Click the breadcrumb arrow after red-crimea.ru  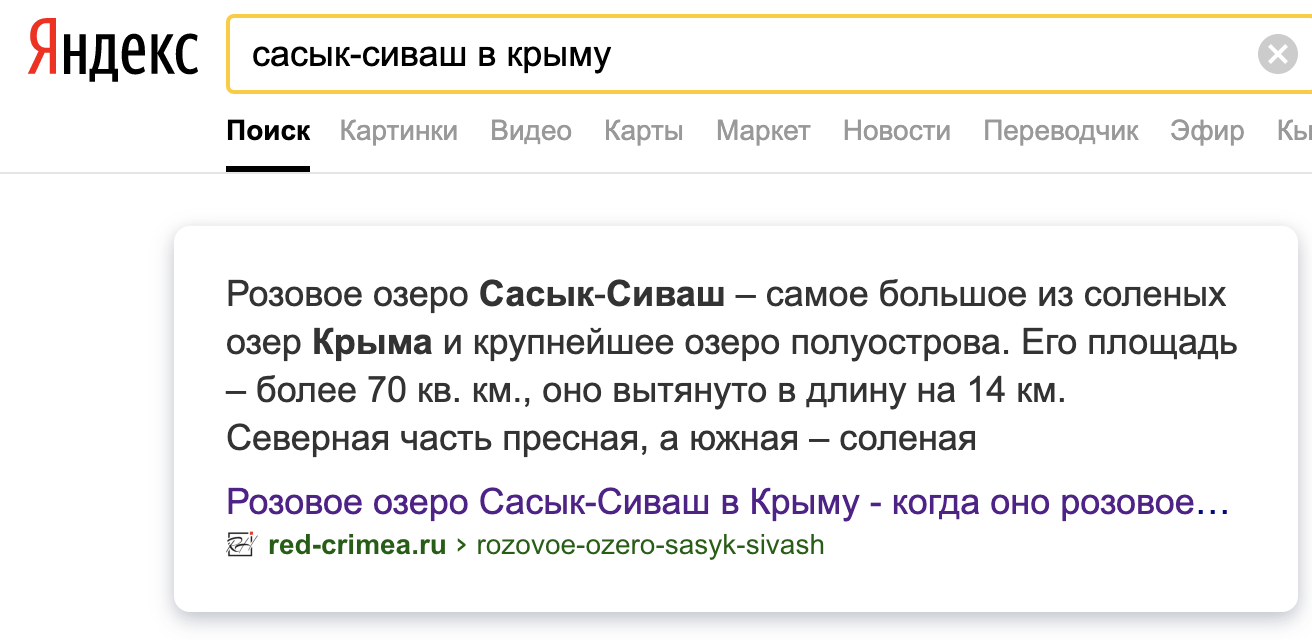pyautogui.click(x=462, y=546)
